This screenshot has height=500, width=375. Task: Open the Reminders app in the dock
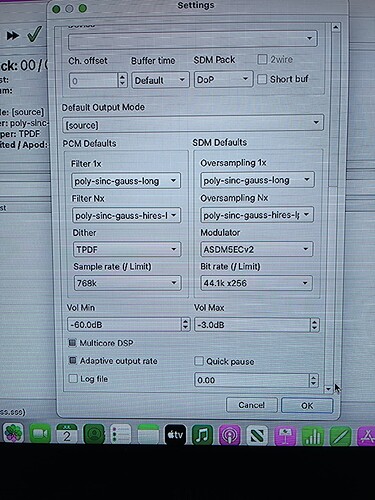pos(121,434)
